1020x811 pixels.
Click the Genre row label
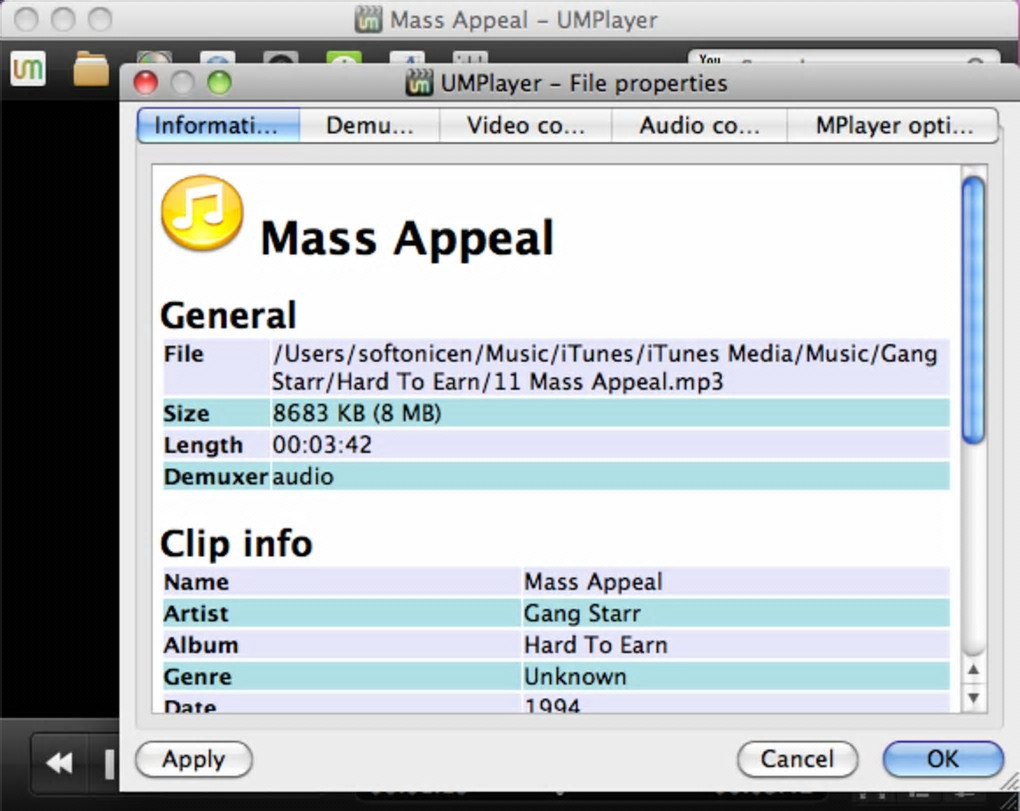(198, 677)
